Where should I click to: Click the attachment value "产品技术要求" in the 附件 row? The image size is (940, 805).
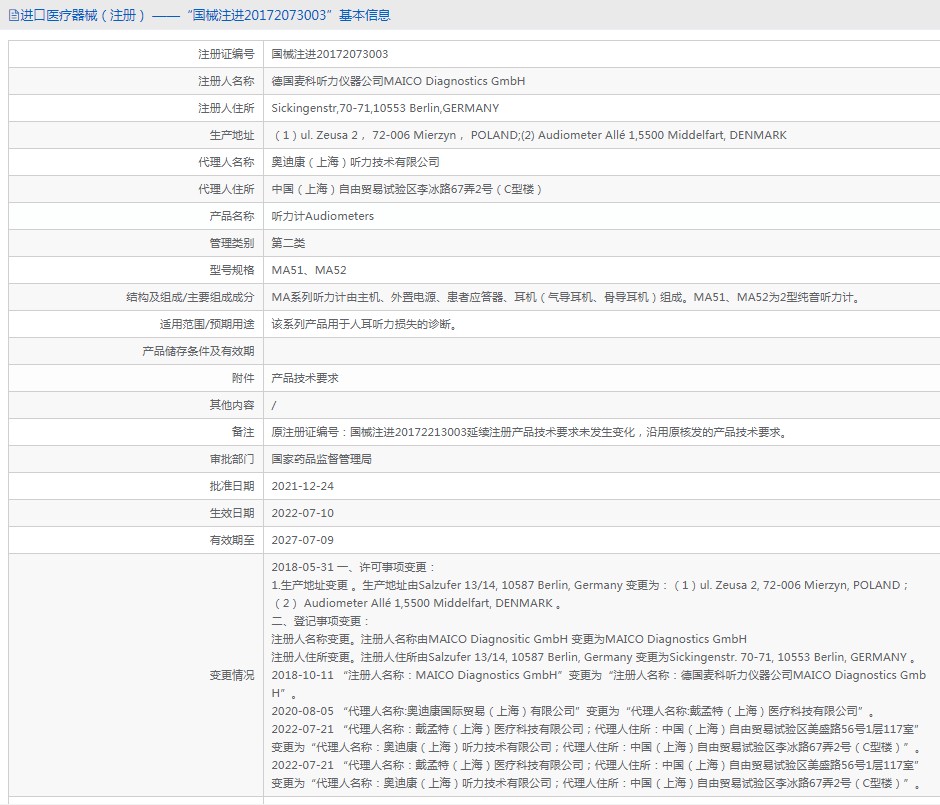tap(305, 378)
